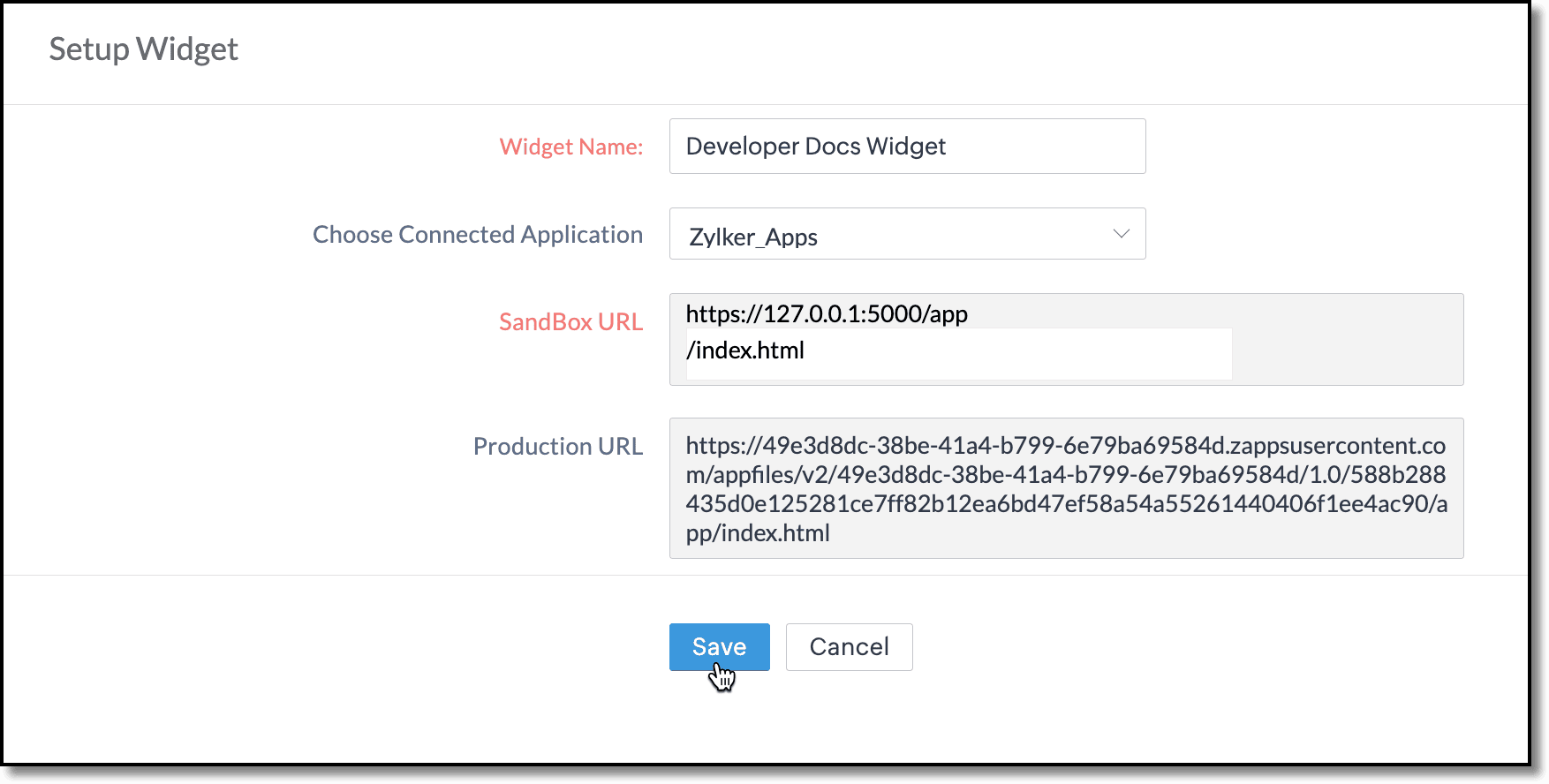Screen dimensions: 1549x784
Task: Select the Zylker_Apps value text
Action: [x=753, y=237]
